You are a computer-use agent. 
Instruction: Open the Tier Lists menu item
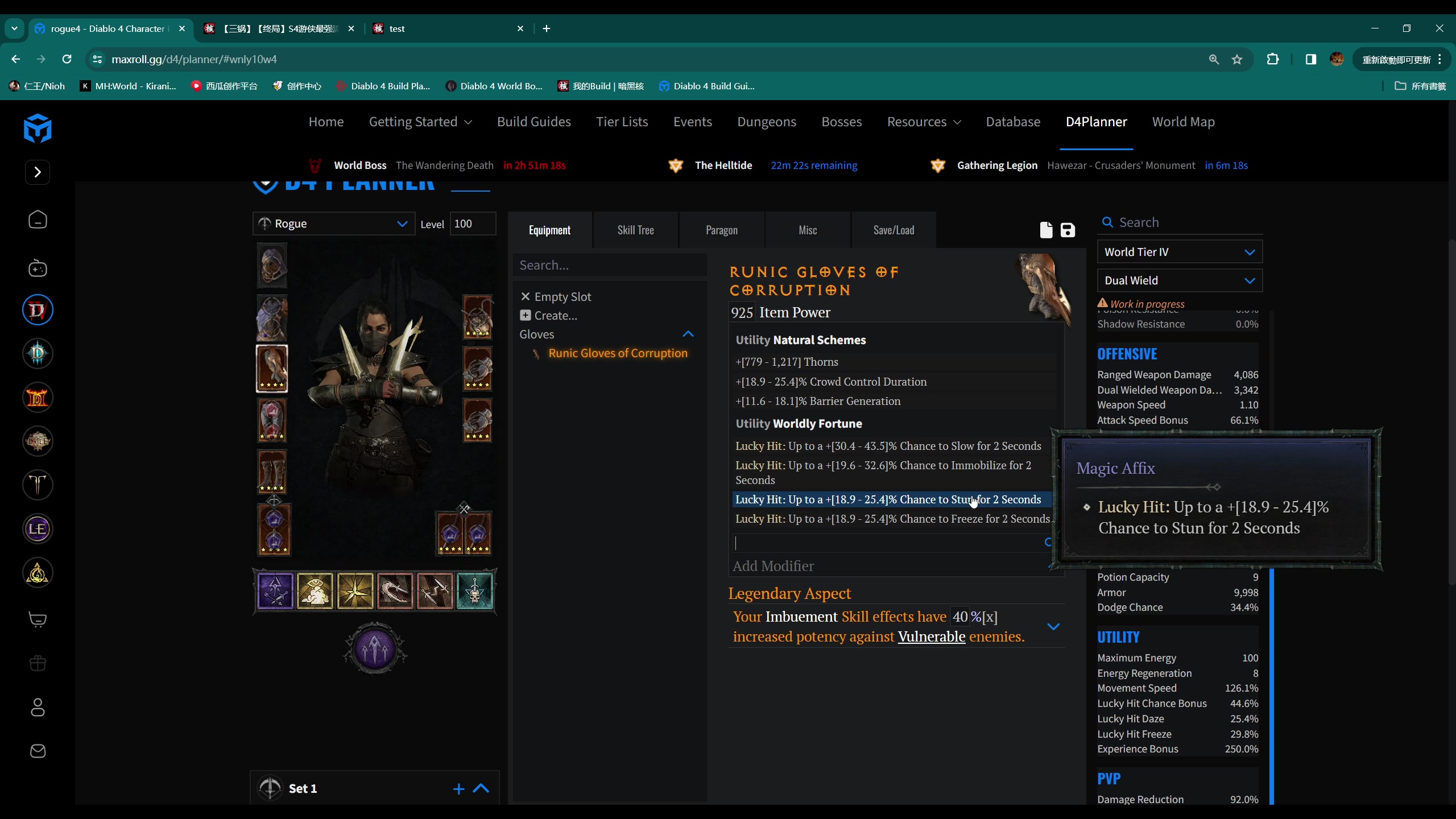(x=622, y=122)
